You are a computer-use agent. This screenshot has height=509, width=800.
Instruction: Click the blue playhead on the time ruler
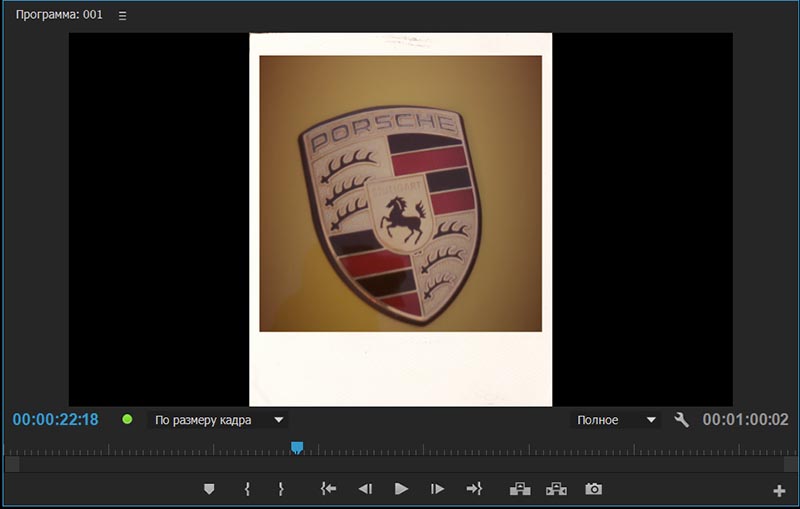click(x=297, y=448)
